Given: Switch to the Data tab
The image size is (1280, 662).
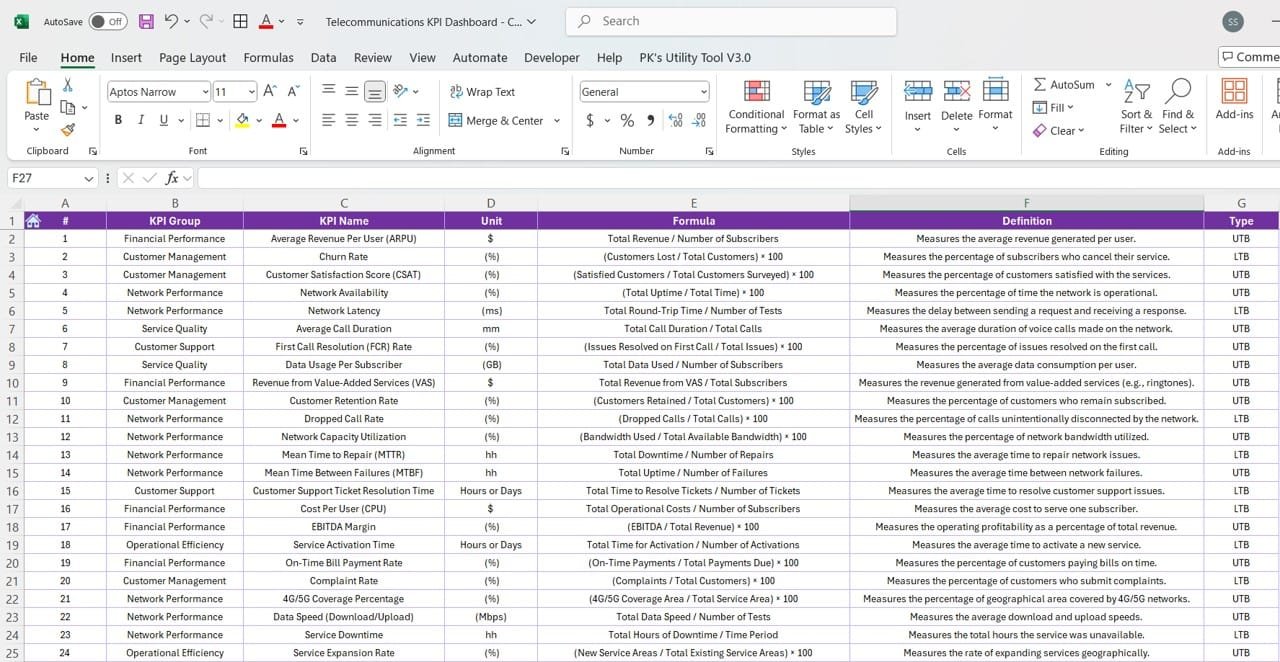Looking at the screenshot, I should click(323, 58).
